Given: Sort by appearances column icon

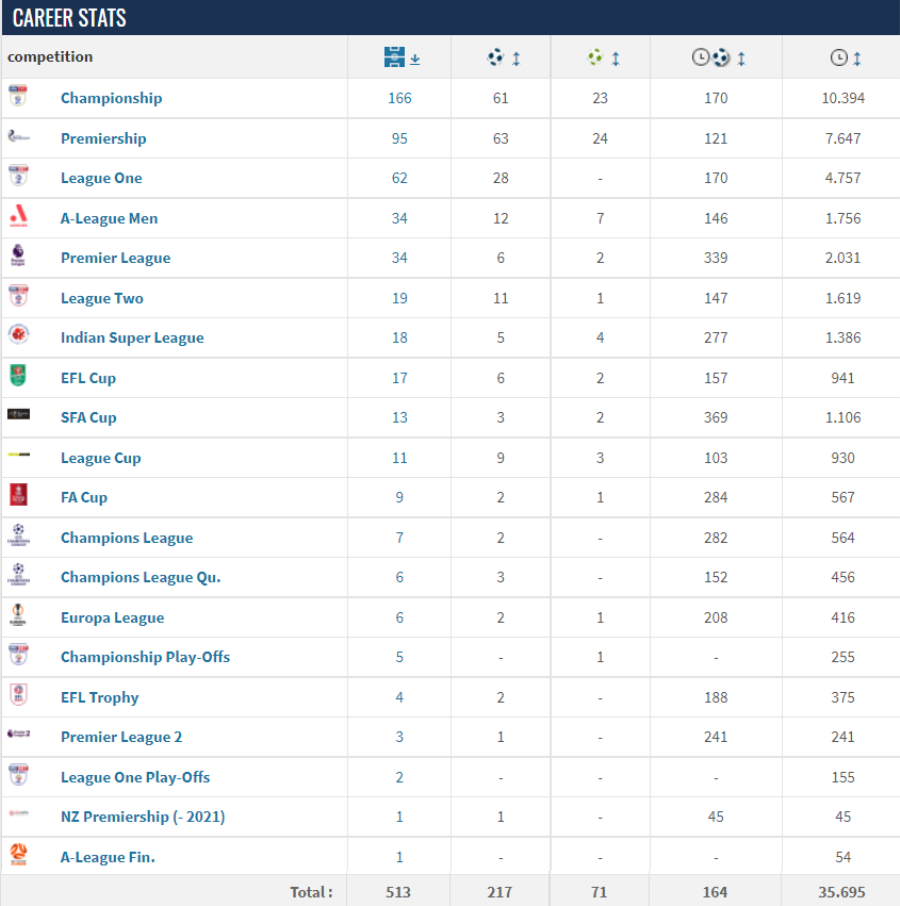Looking at the screenshot, I should [x=401, y=58].
